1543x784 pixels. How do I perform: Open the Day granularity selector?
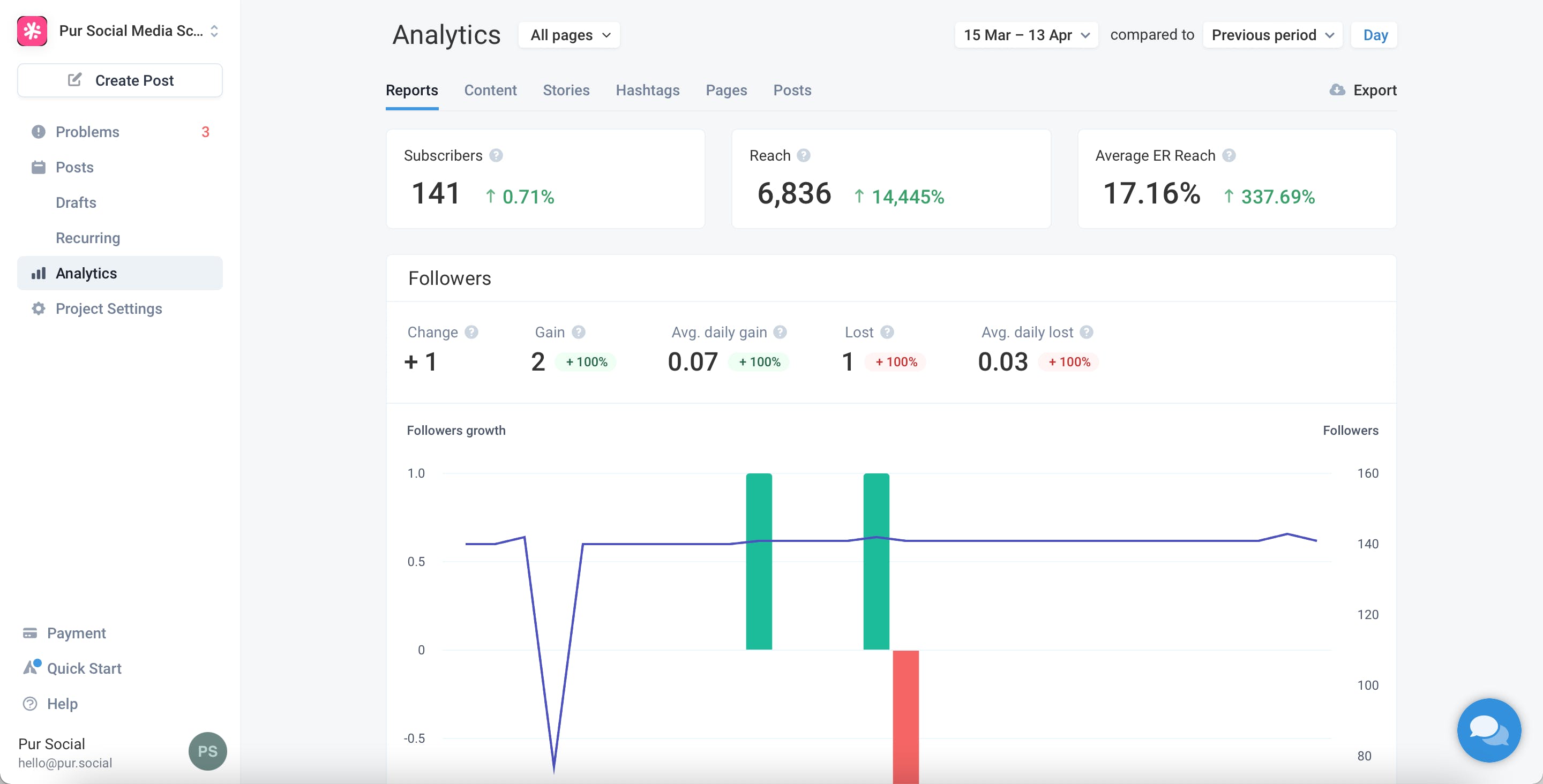click(1375, 35)
